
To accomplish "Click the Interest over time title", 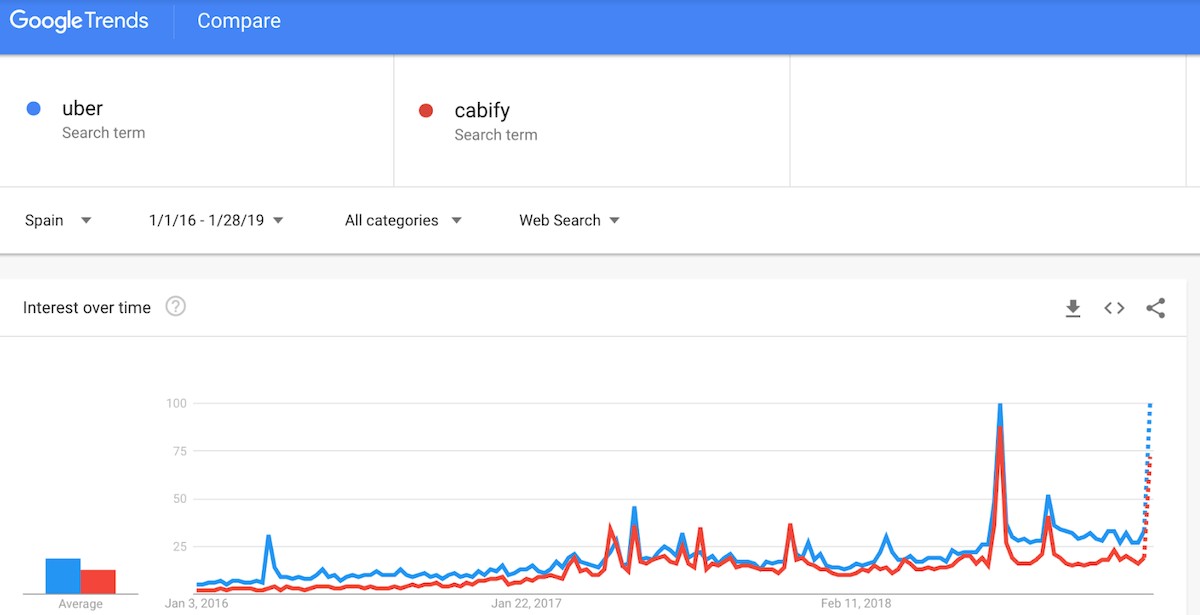I will click(x=87, y=308).
